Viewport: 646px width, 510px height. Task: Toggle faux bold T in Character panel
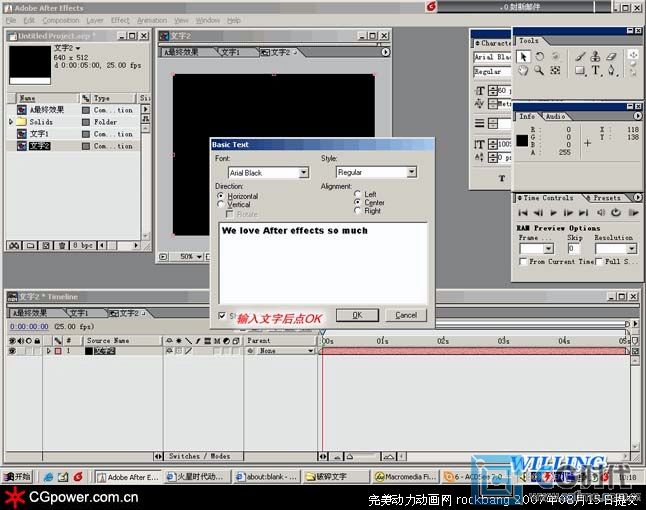point(501,178)
